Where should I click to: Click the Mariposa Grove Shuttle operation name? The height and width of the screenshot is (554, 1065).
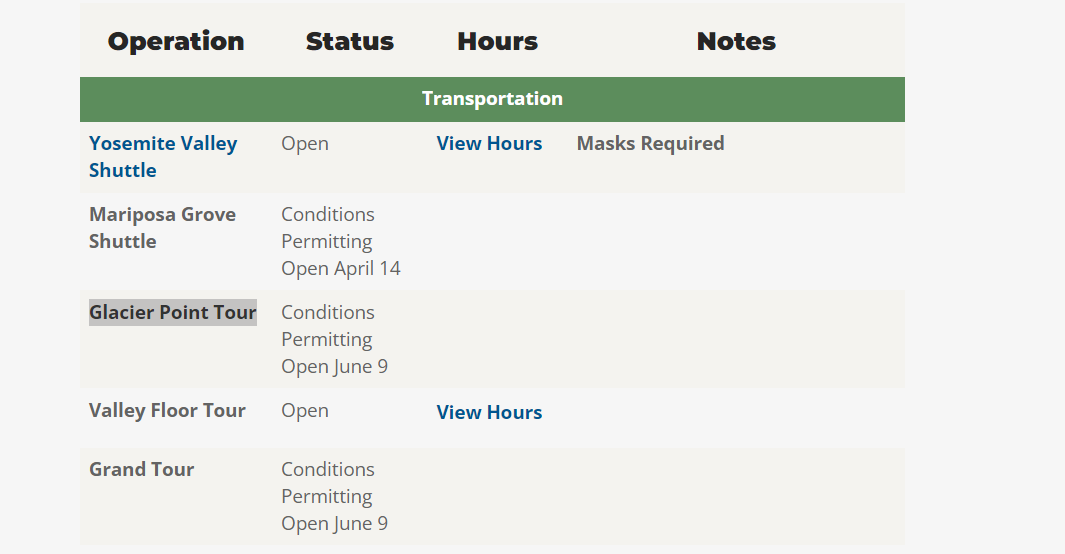(x=162, y=227)
